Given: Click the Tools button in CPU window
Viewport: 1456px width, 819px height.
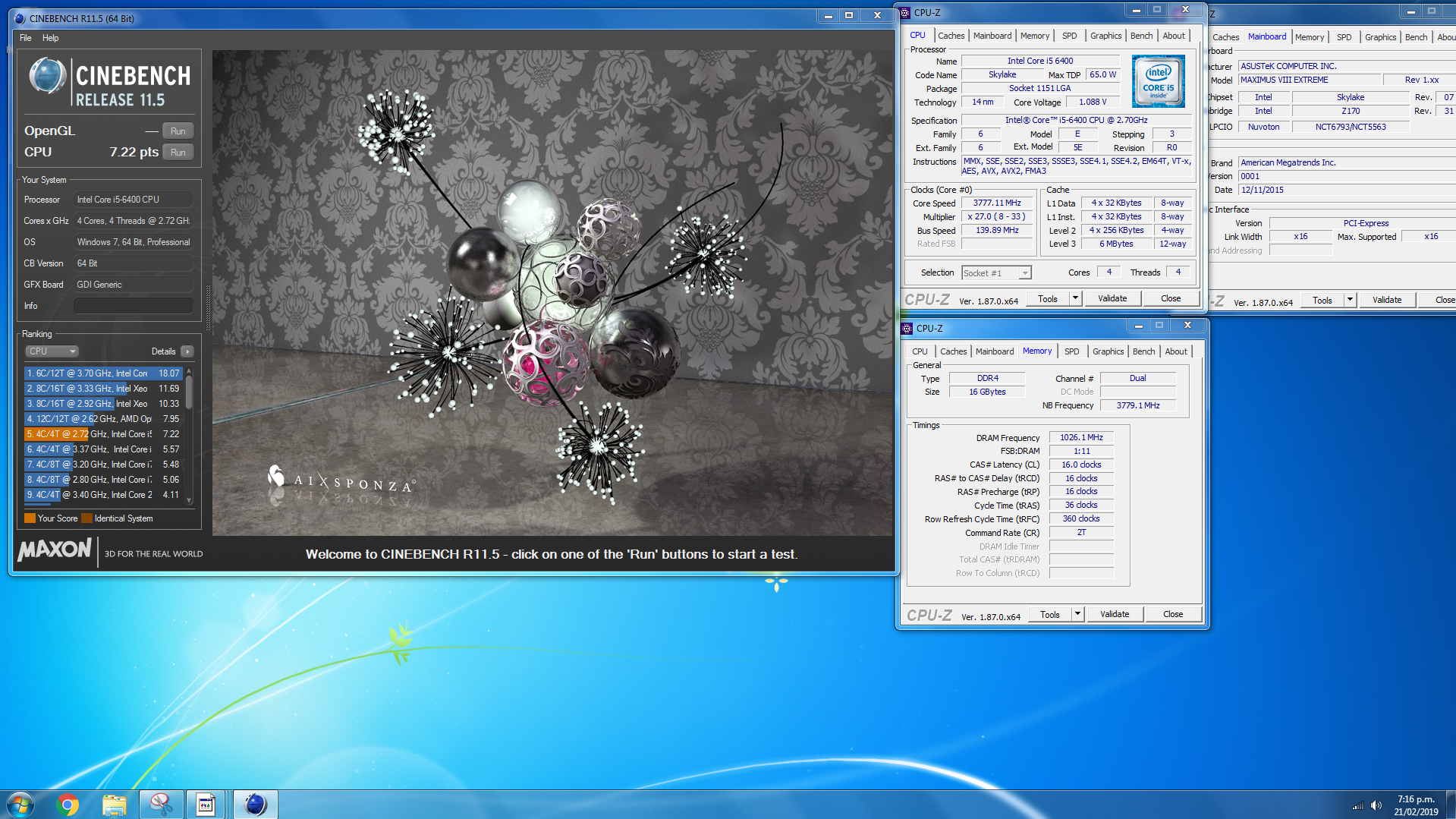Looking at the screenshot, I should click(x=1048, y=299).
